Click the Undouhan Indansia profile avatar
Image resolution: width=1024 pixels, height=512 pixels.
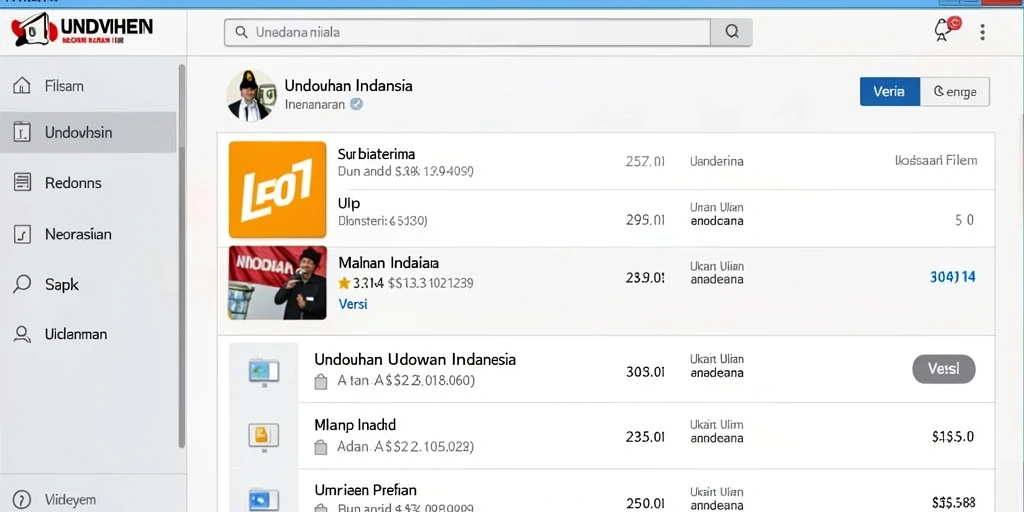251,95
